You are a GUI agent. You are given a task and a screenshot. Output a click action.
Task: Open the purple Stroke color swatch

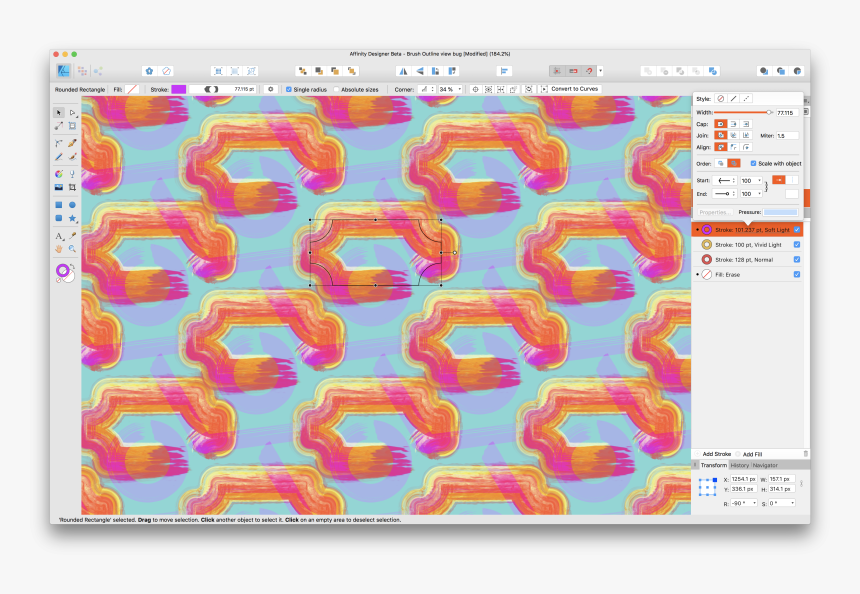point(179,89)
